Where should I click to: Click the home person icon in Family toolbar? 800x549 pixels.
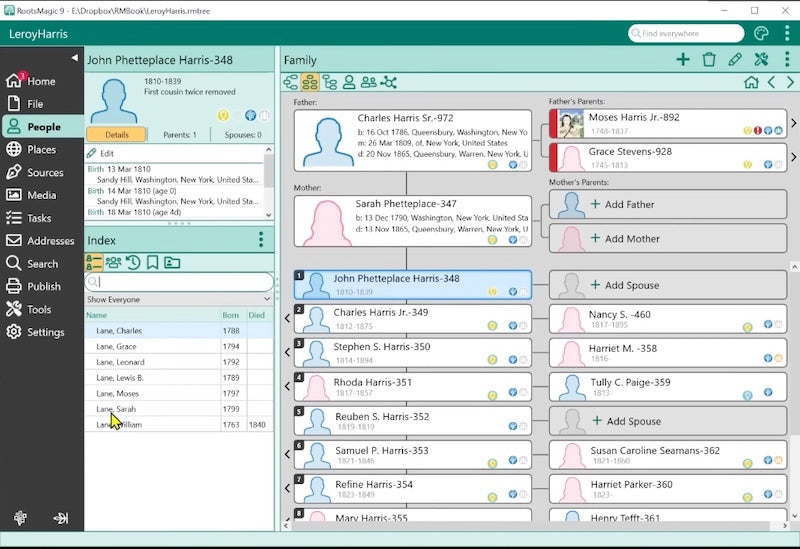click(x=751, y=83)
